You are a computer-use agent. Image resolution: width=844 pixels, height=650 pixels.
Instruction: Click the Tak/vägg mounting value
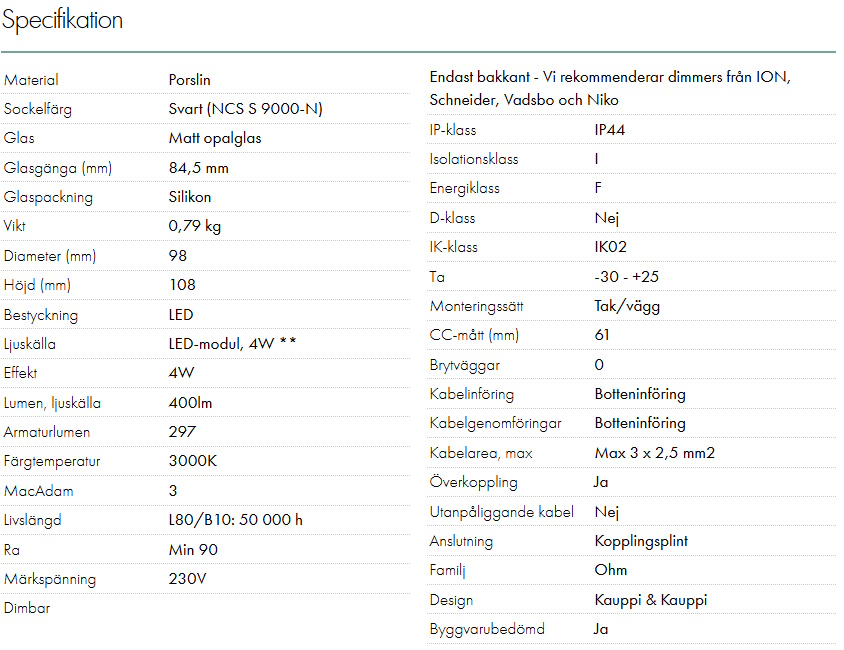pyautogui.click(x=627, y=306)
